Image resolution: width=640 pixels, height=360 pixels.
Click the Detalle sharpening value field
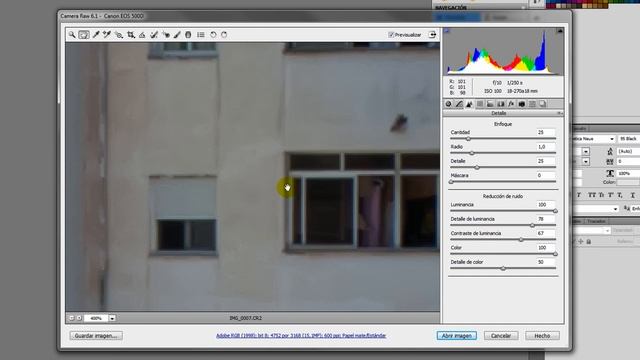tap(546, 161)
